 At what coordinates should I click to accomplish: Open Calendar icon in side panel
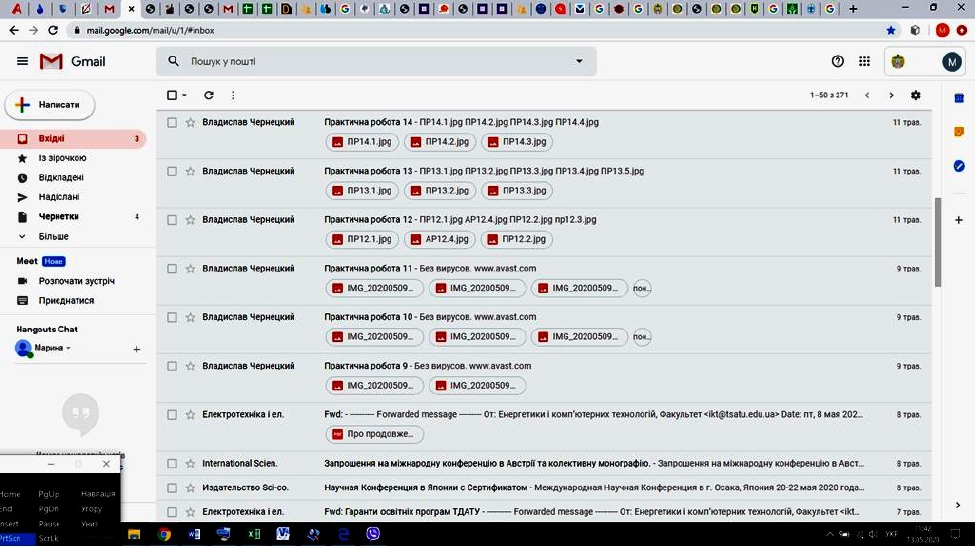959,98
